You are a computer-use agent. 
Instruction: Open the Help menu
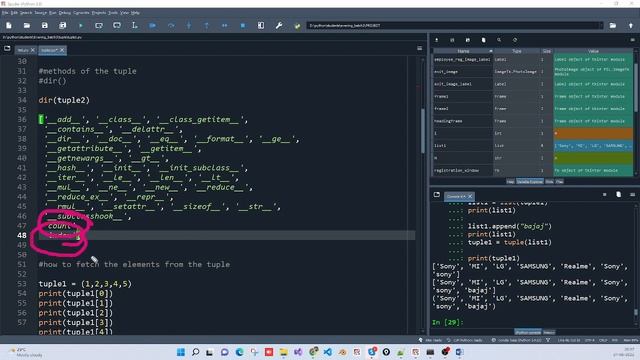click(x=136, y=13)
